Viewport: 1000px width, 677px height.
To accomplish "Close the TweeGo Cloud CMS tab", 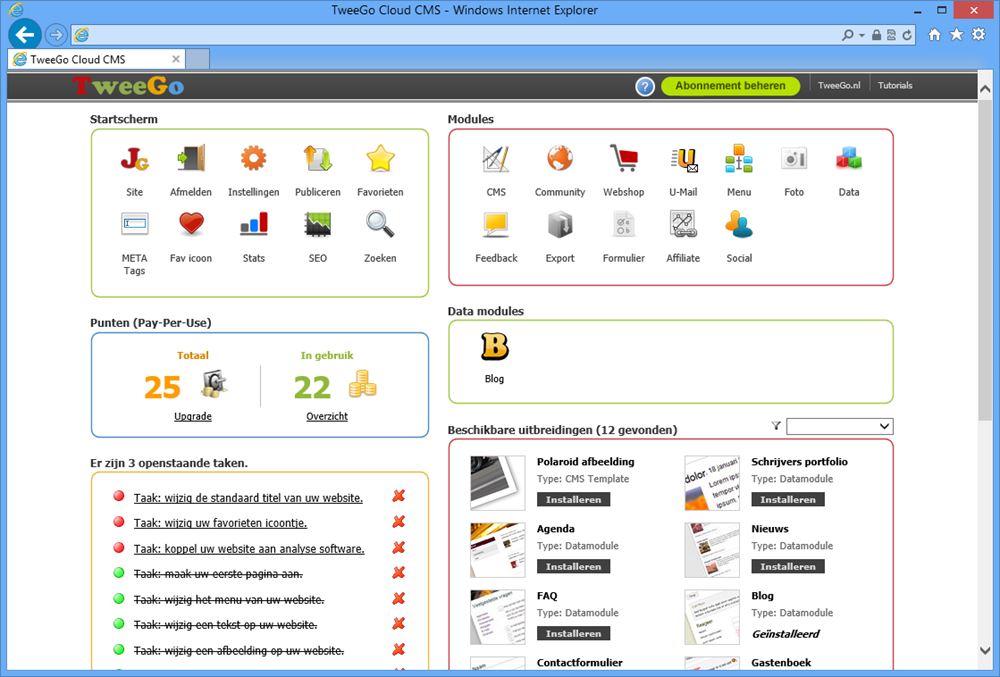I will [176, 59].
